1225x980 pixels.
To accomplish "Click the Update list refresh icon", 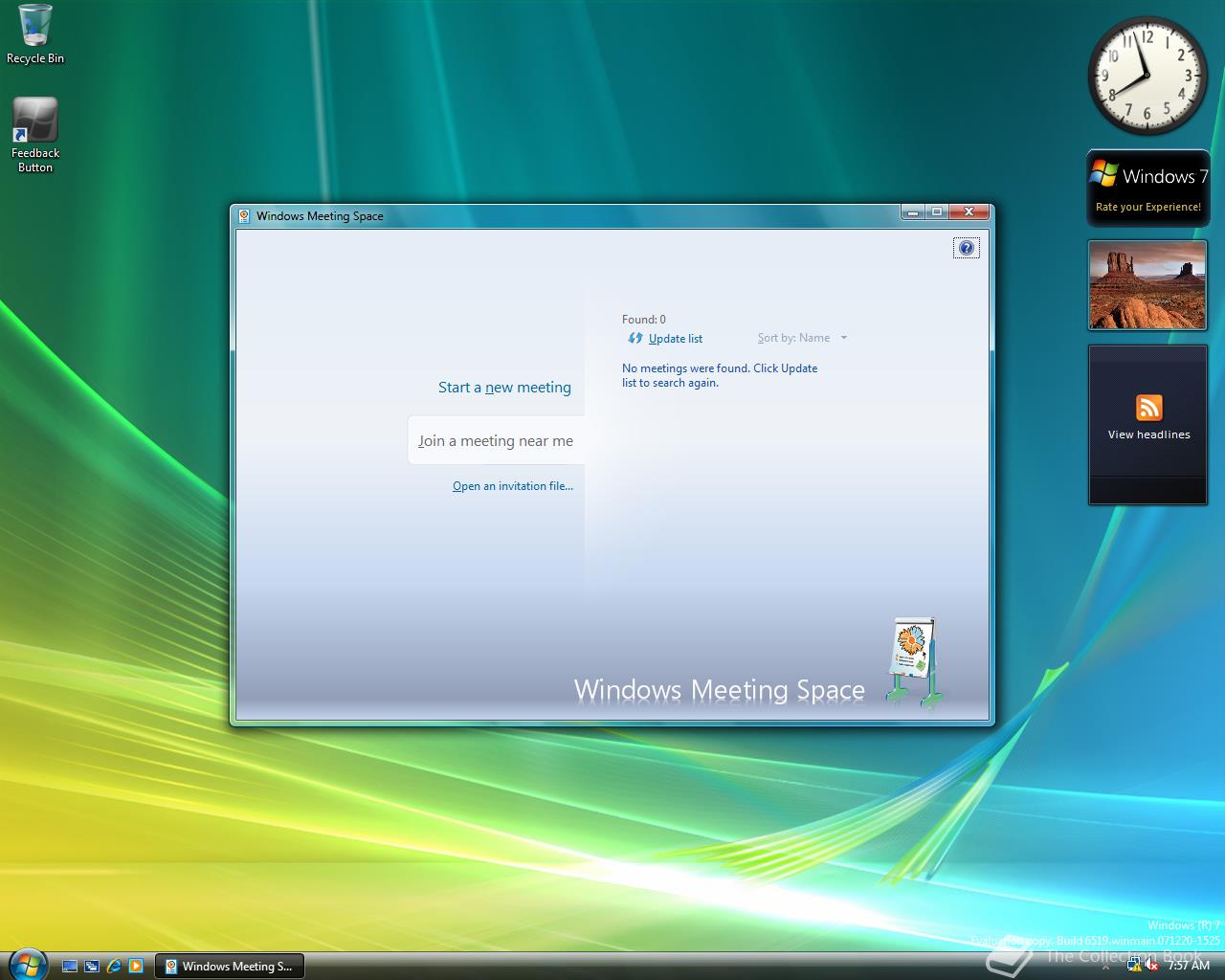I will point(635,338).
